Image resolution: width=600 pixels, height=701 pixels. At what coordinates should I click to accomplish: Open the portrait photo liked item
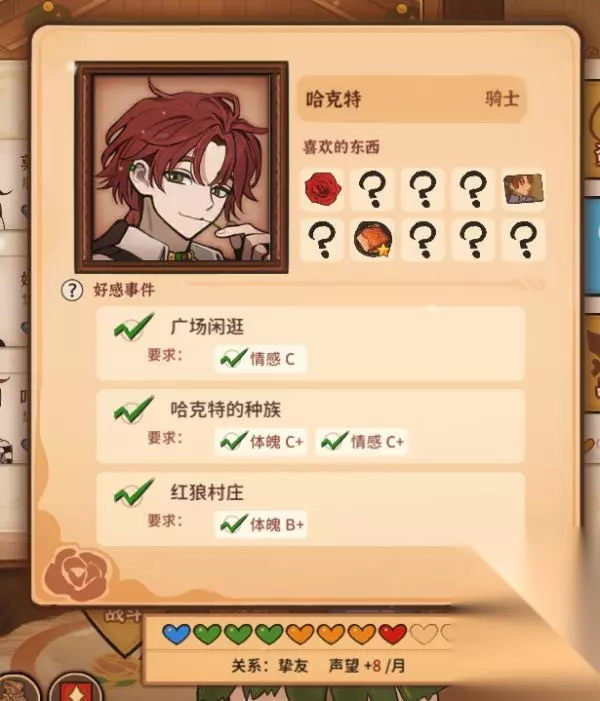[x=524, y=189]
